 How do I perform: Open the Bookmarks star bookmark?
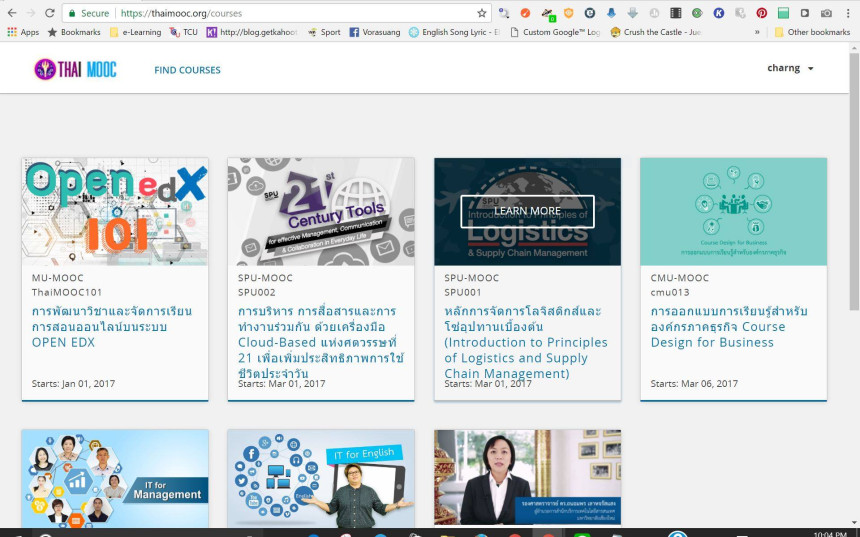pos(74,32)
